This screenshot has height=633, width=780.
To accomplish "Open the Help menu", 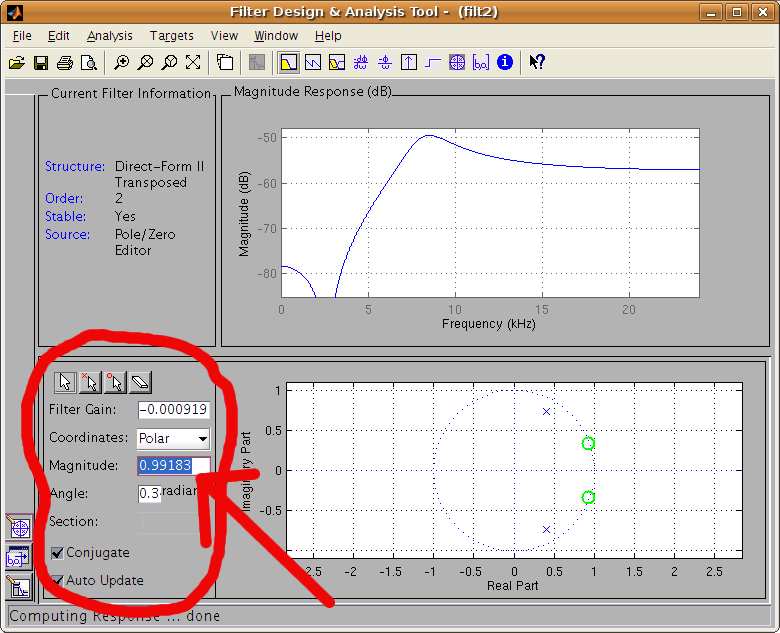I will (x=328, y=36).
